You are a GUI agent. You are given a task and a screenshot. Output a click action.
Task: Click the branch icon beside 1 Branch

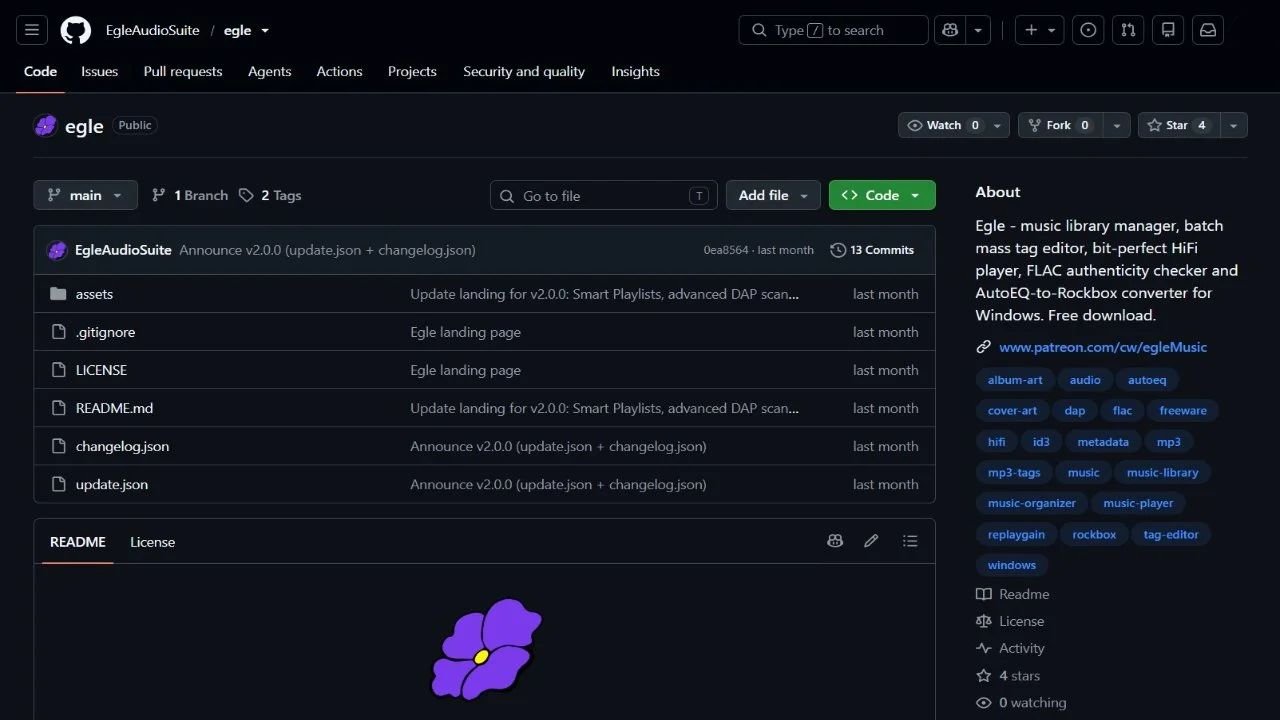158,195
